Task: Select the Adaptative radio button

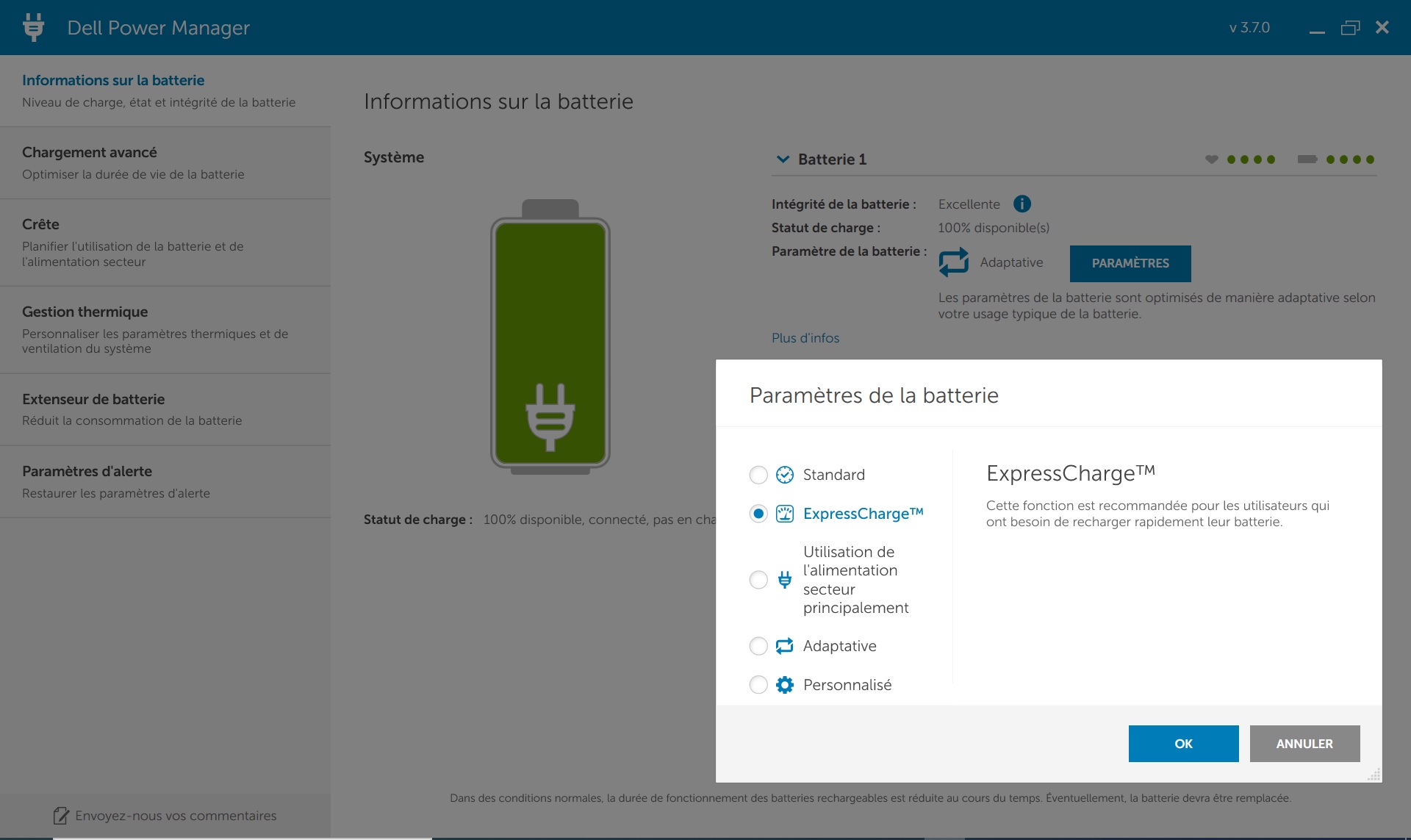Action: [758, 646]
